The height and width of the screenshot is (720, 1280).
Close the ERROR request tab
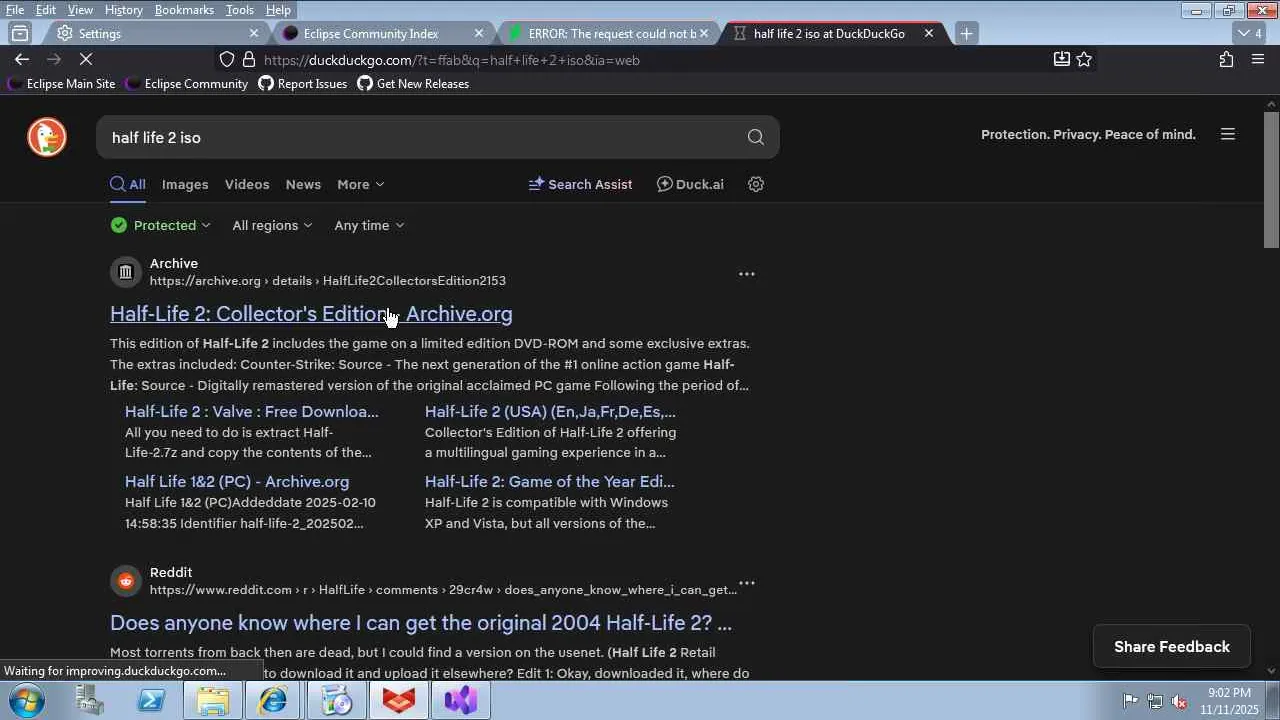[704, 33]
